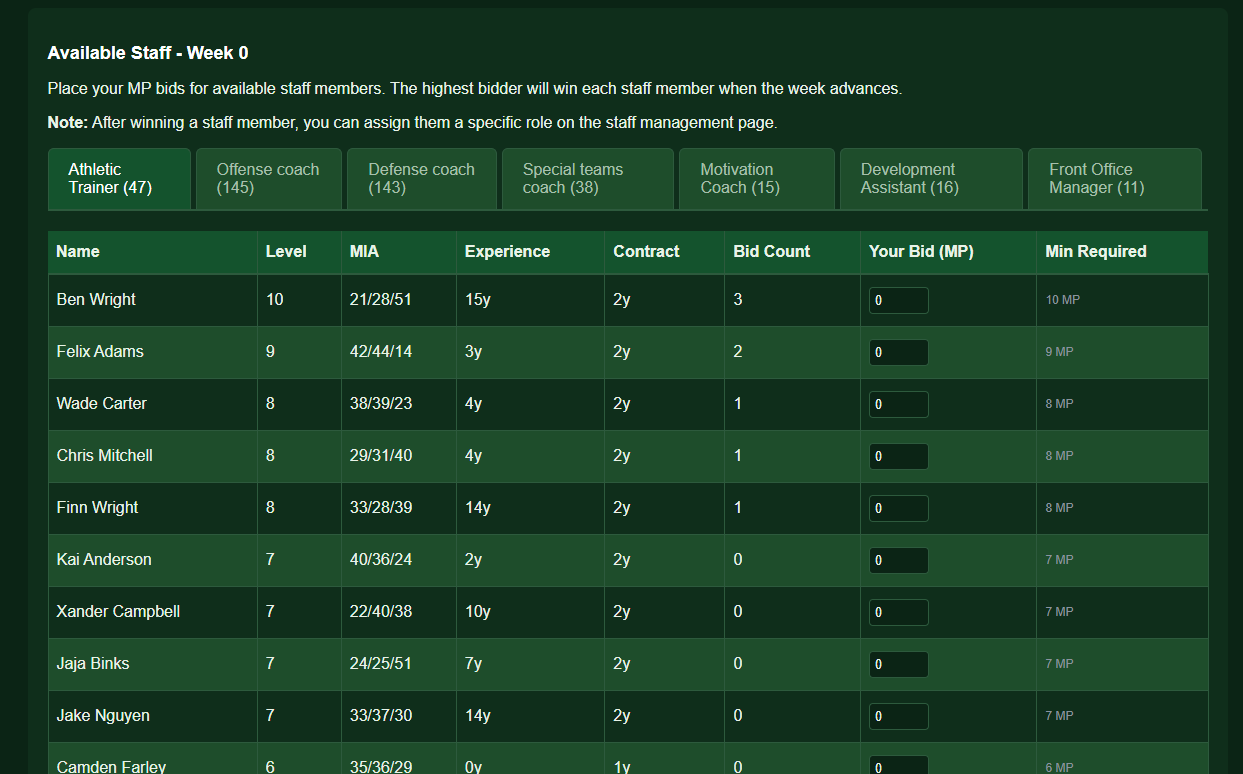Image resolution: width=1243 pixels, height=774 pixels.
Task: Click the Bid Count column header
Action: coord(771,252)
